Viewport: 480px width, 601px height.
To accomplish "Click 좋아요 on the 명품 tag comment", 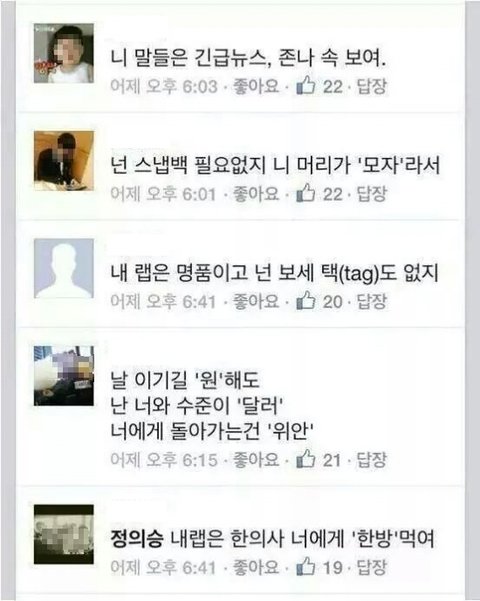I will (256, 301).
